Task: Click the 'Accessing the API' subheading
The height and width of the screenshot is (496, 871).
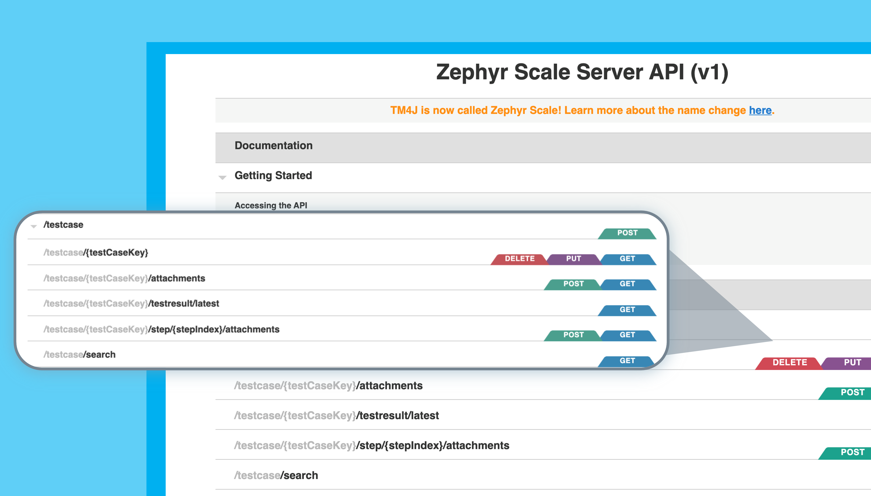Action: click(271, 206)
